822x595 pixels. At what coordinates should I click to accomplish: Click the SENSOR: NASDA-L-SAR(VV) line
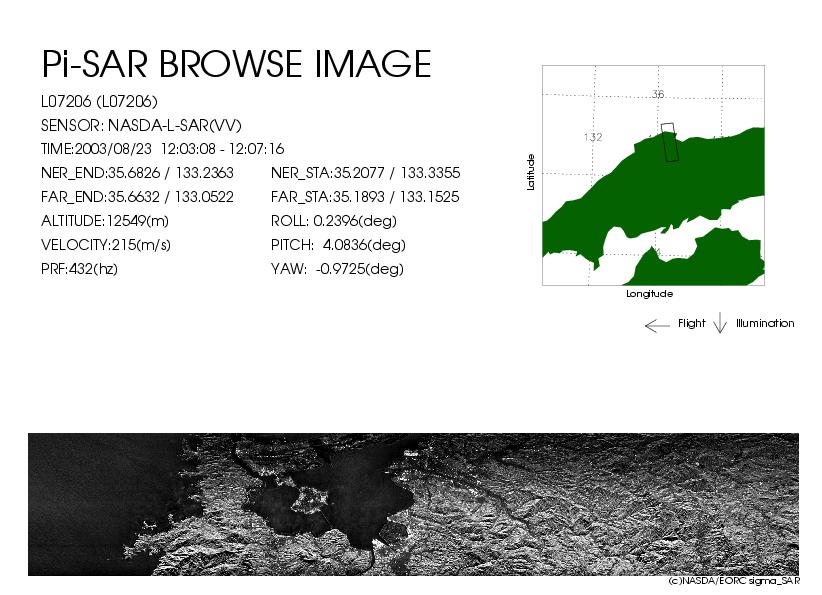tap(141, 126)
